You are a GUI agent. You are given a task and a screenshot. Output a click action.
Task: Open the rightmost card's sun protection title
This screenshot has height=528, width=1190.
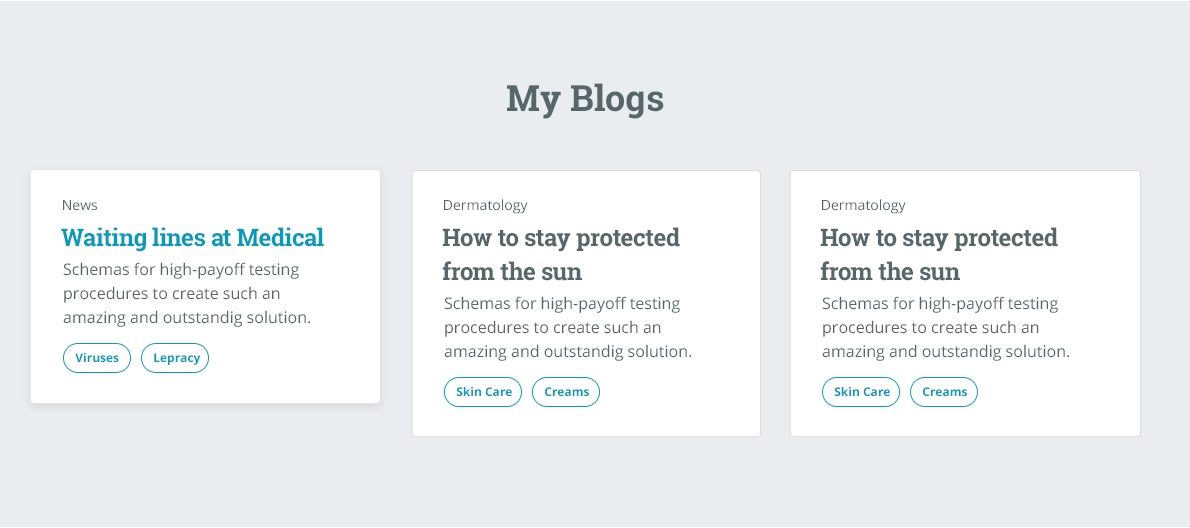(939, 254)
